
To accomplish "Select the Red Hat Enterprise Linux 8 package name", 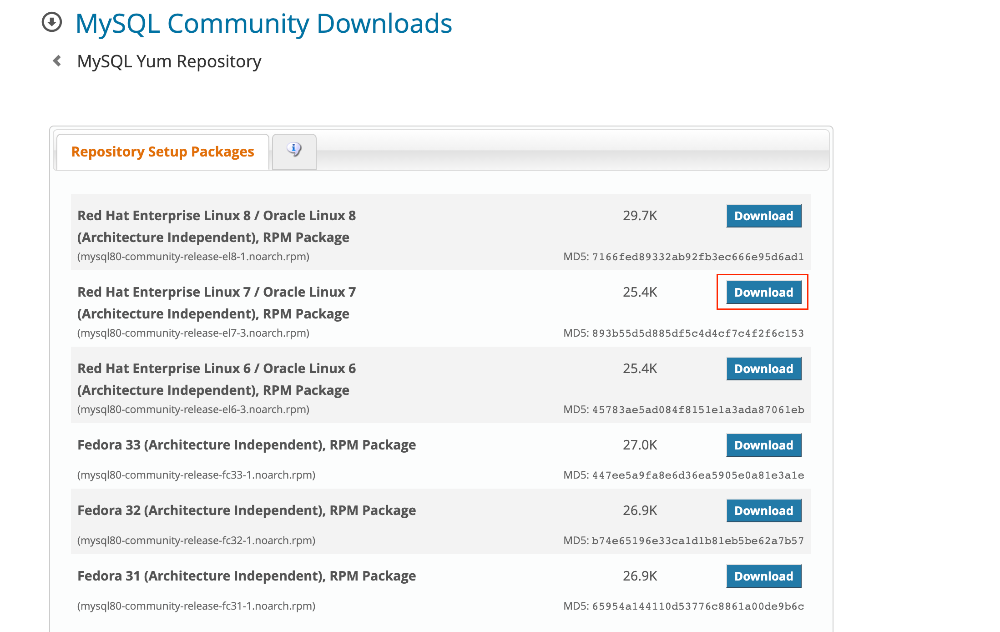I will [216, 226].
